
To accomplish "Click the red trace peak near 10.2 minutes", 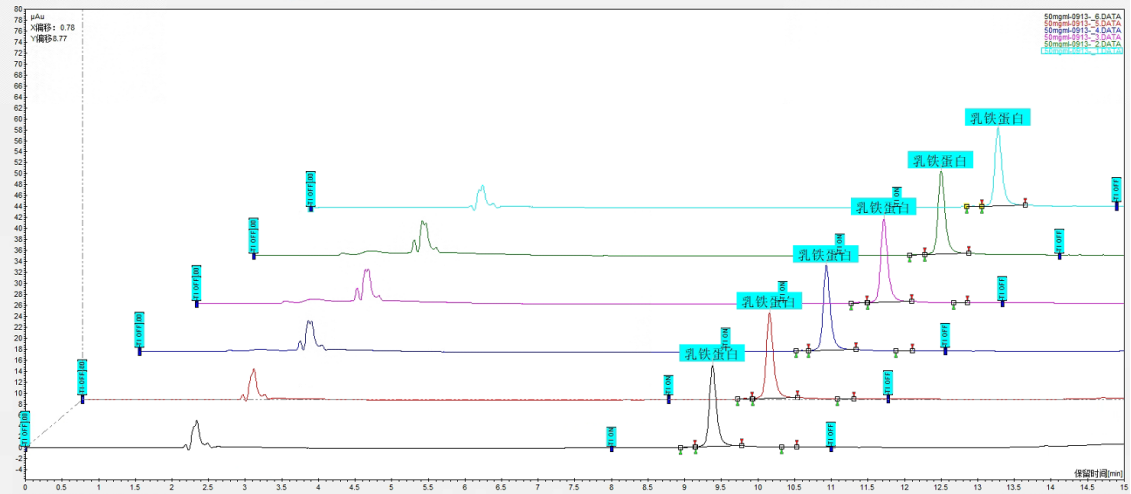I will (x=769, y=315).
